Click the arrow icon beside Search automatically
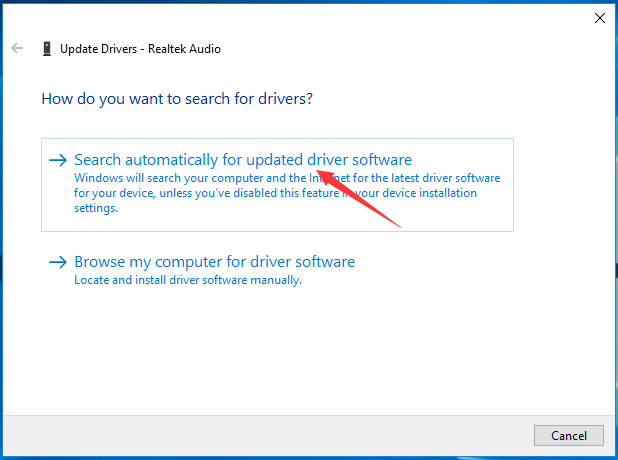618x460 pixels. click(x=58, y=160)
